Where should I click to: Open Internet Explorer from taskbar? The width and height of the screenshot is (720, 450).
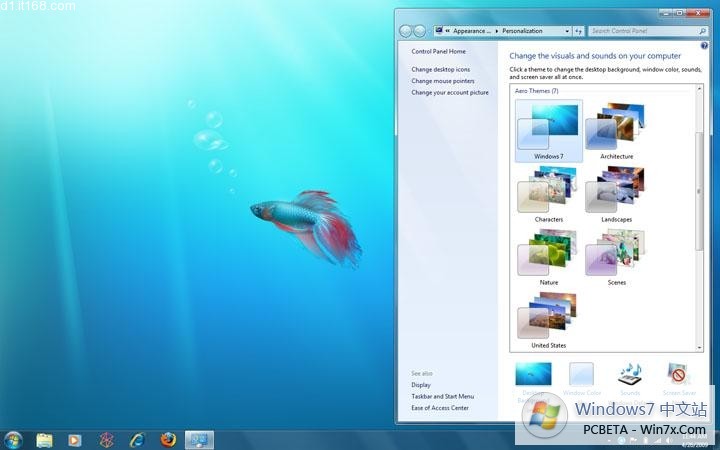137,440
